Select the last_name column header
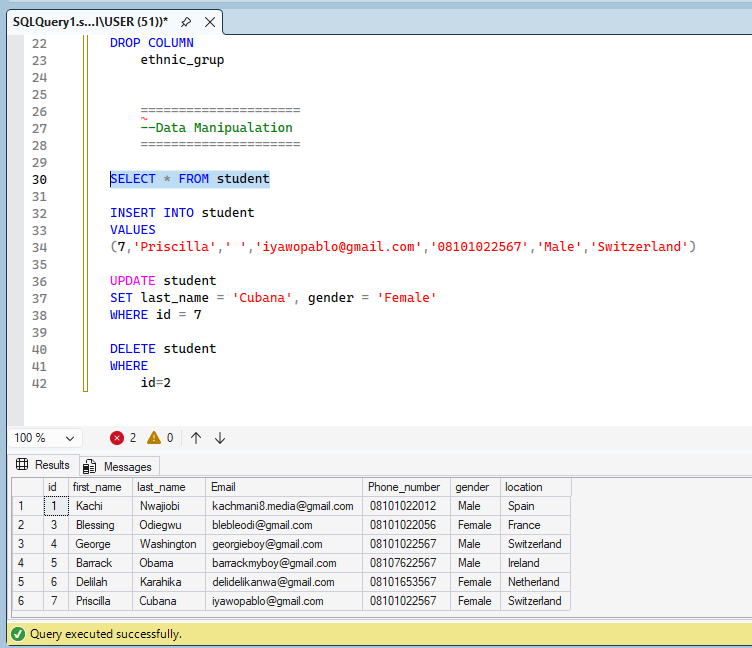Screen dimensions: 752x648 coord(169,487)
